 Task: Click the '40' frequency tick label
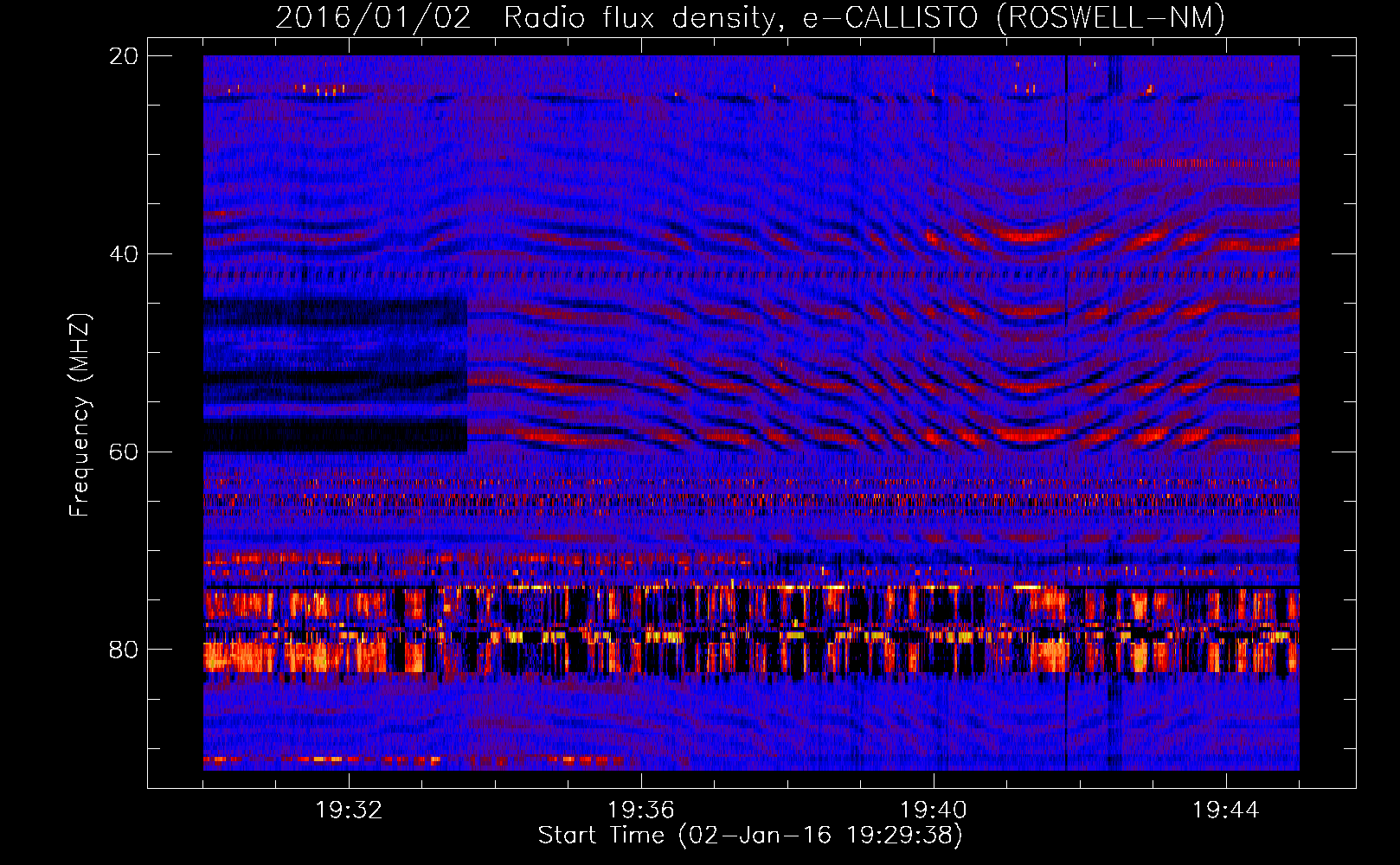[x=124, y=254]
